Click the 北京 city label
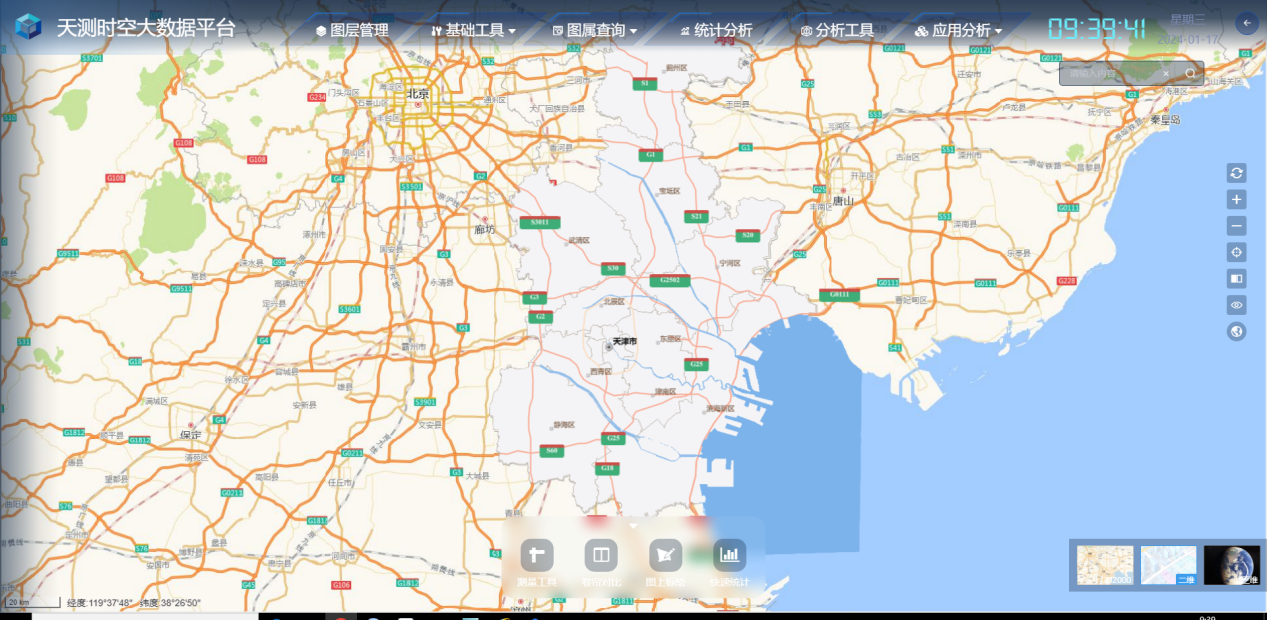 click(x=418, y=94)
